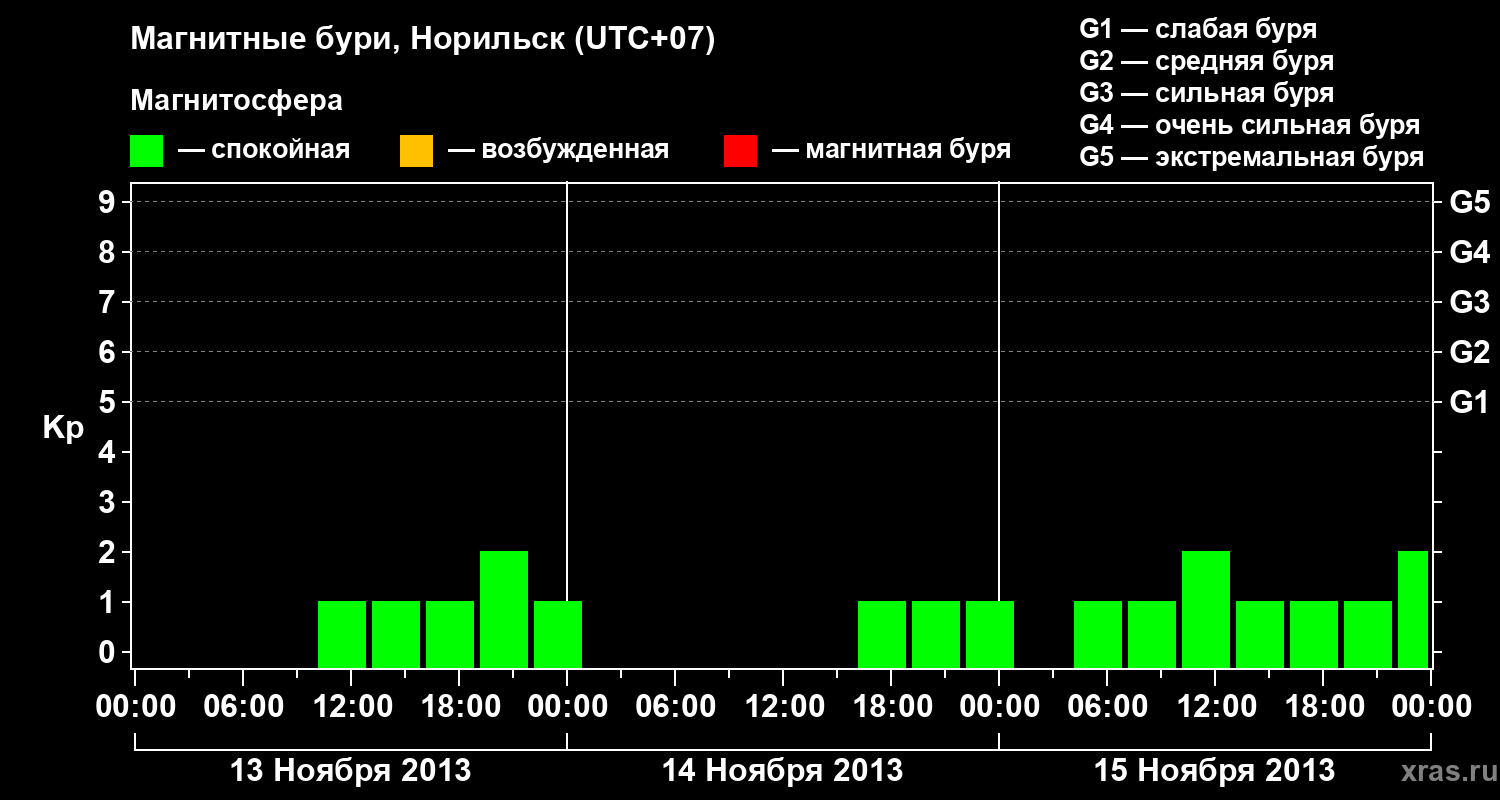The width and height of the screenshot is (1500, 800).
Task: Click the — возбужденная legend label
Action: pos(558,150)
